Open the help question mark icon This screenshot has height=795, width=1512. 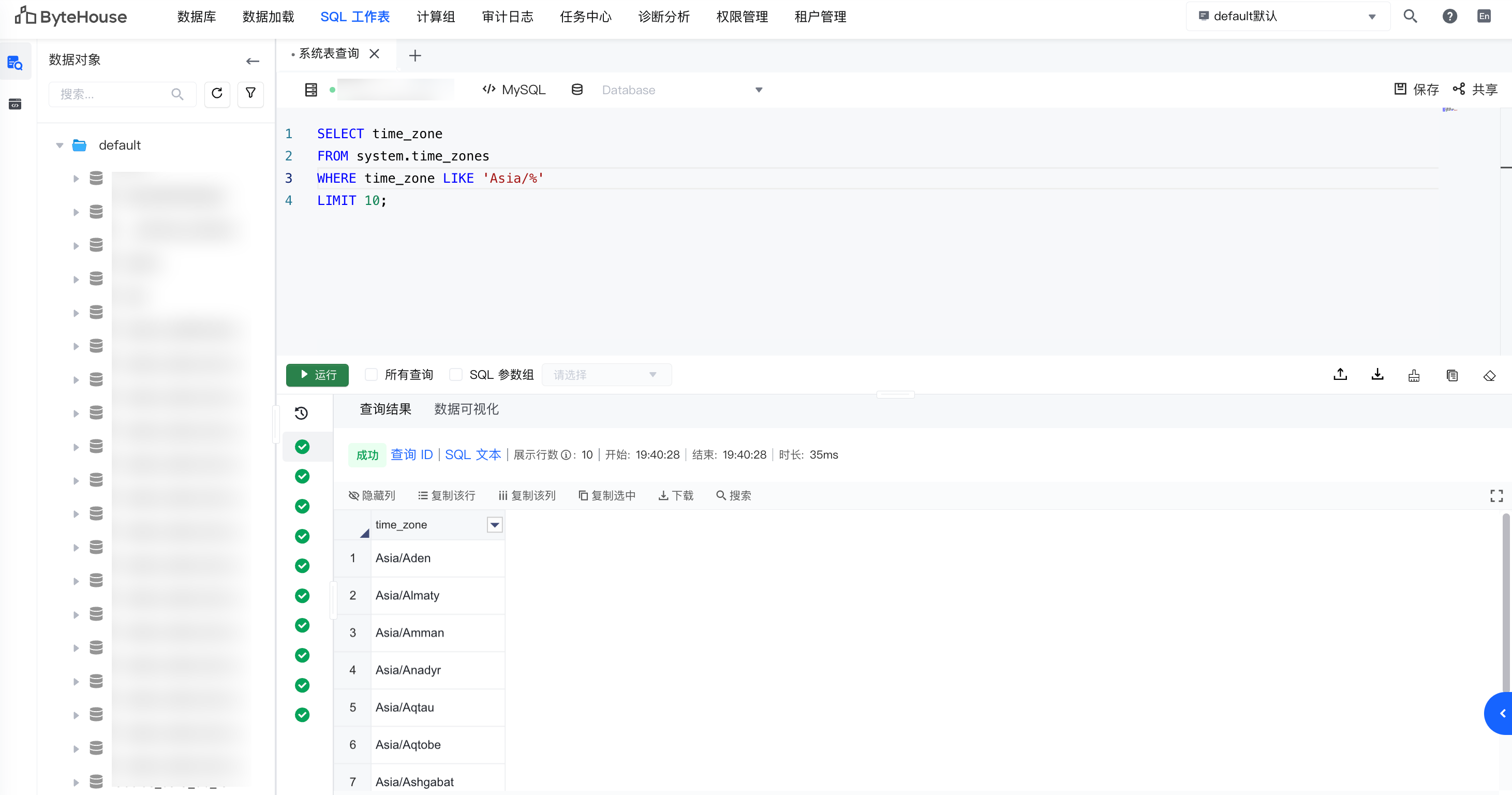click(x=1449, y=17)
